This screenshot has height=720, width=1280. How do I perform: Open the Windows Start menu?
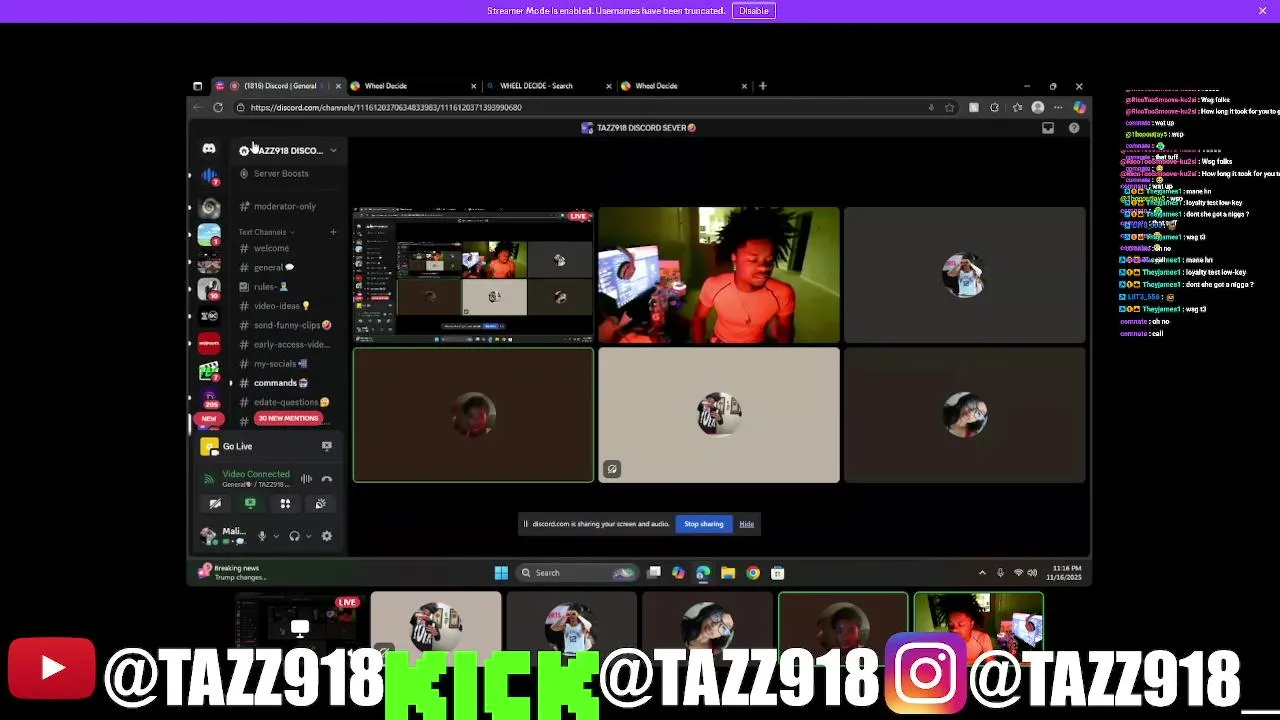(x=501, y=573)
